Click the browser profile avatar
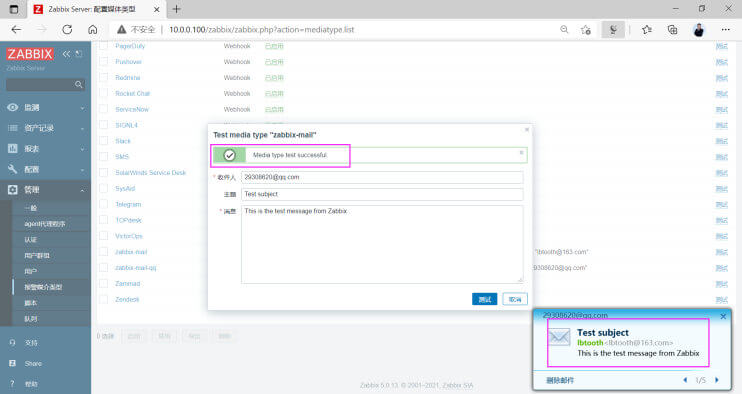Image resolution: width=742 pixels, height=394 pixels. click(x=698, y=30)
